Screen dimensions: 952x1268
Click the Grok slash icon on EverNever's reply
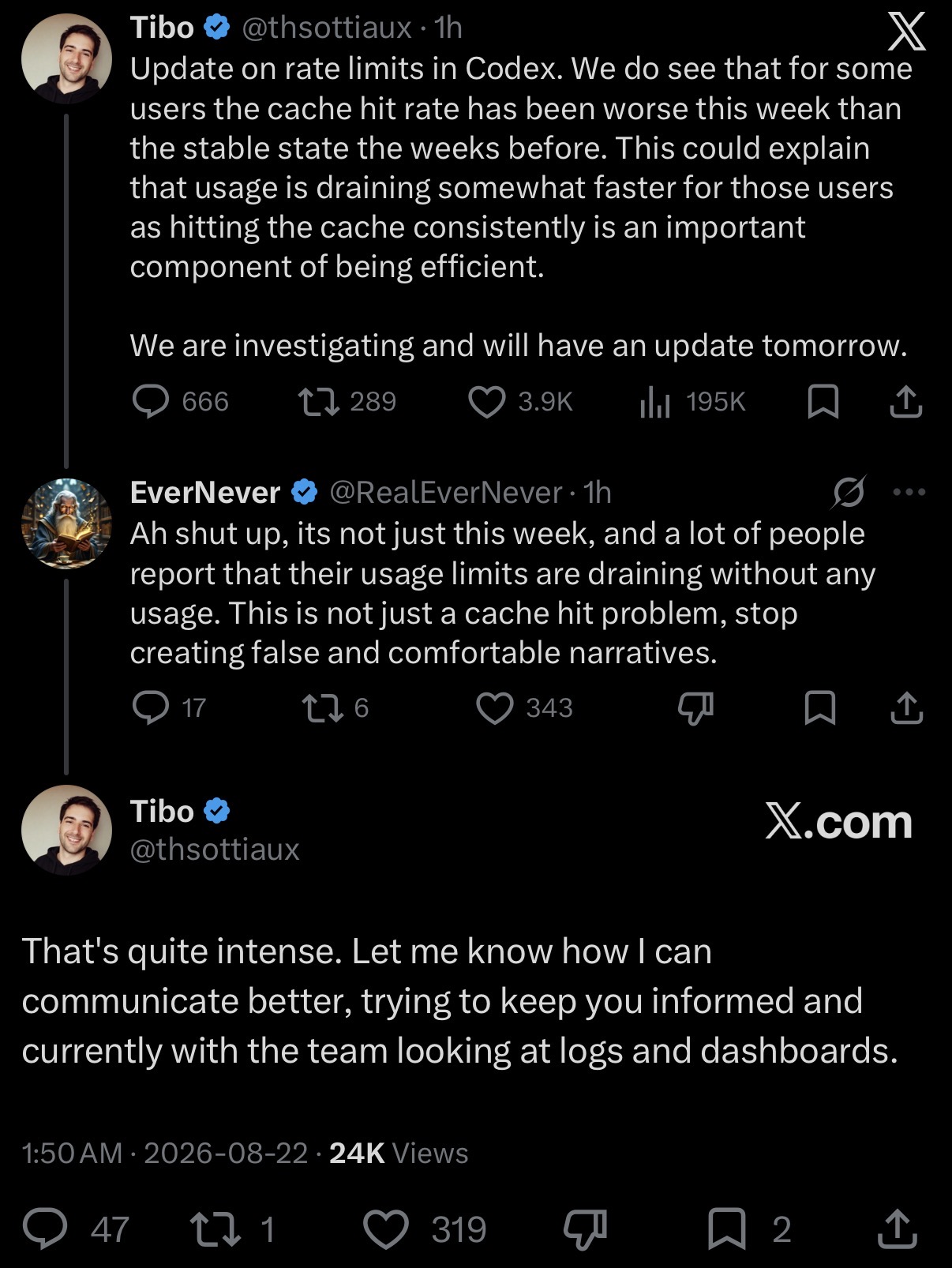click(x=849, y=492)
